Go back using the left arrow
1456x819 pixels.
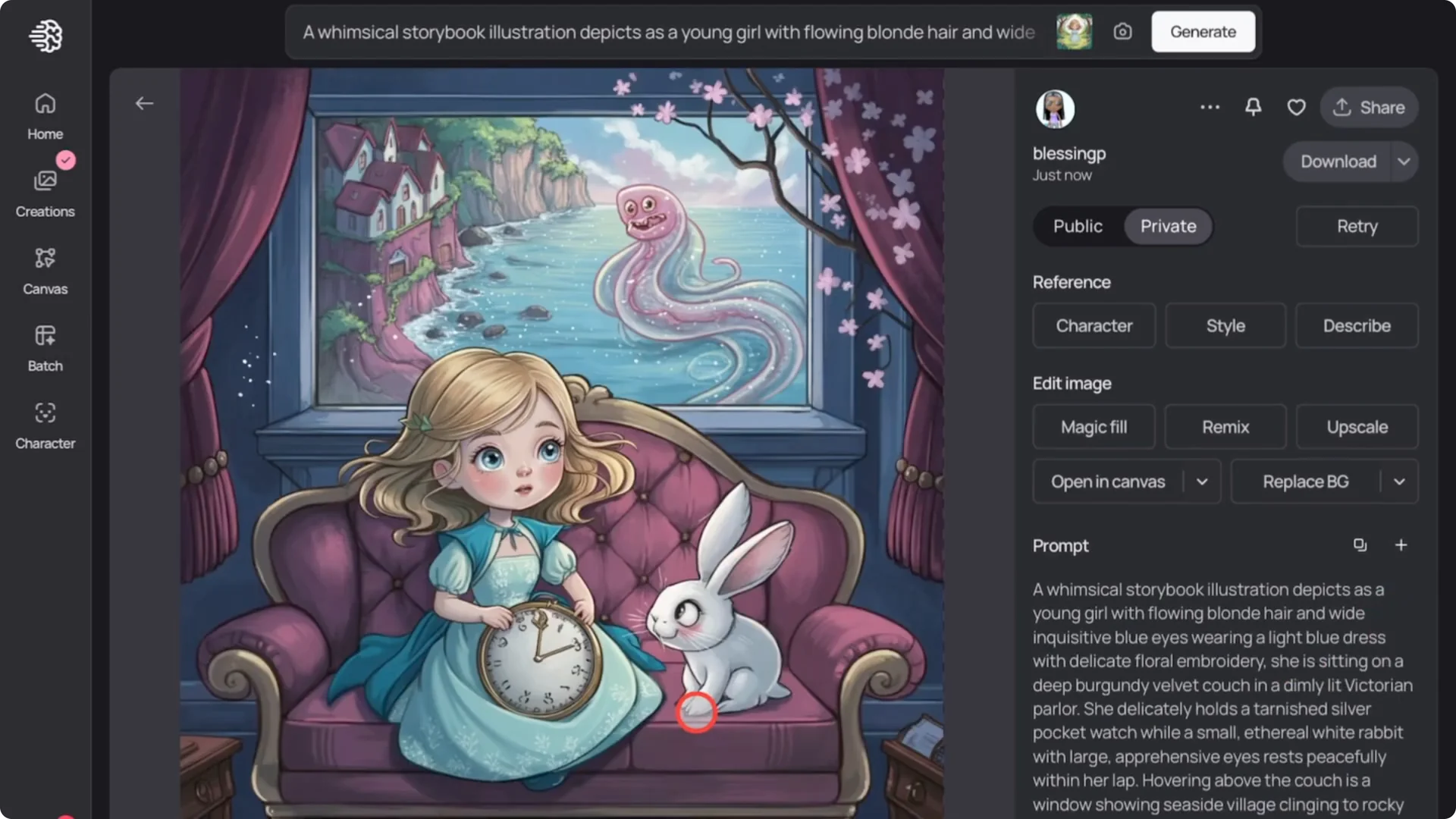click(x=144, y=102)
